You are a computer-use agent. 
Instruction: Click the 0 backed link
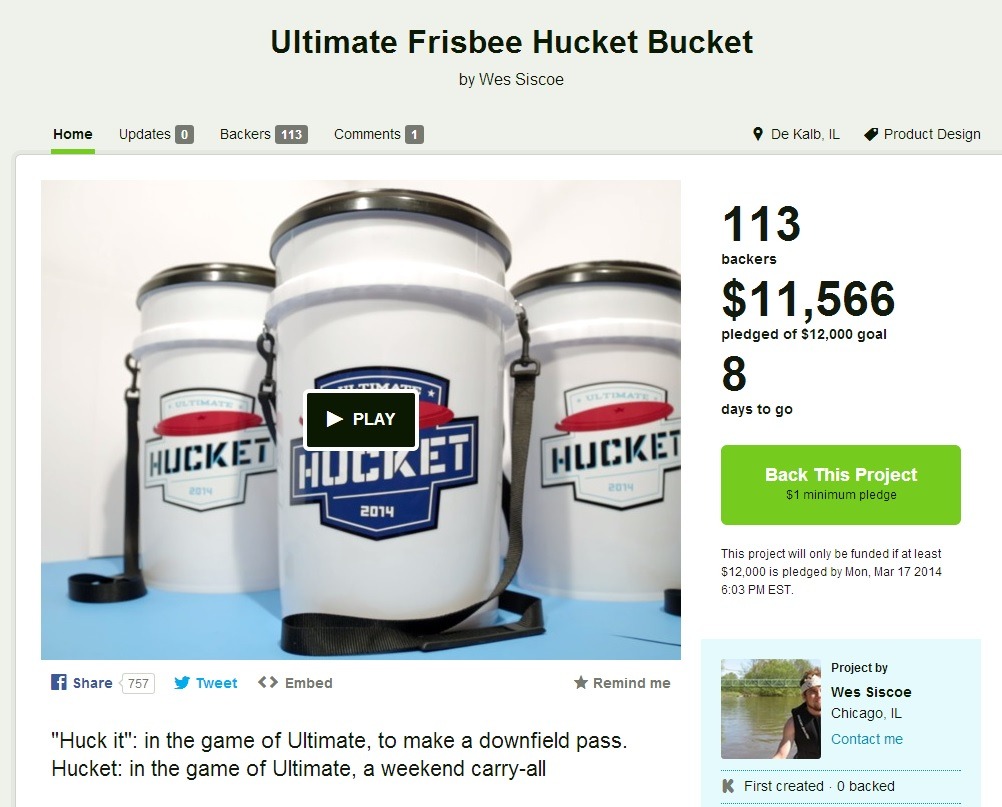(x=865, y=786)
